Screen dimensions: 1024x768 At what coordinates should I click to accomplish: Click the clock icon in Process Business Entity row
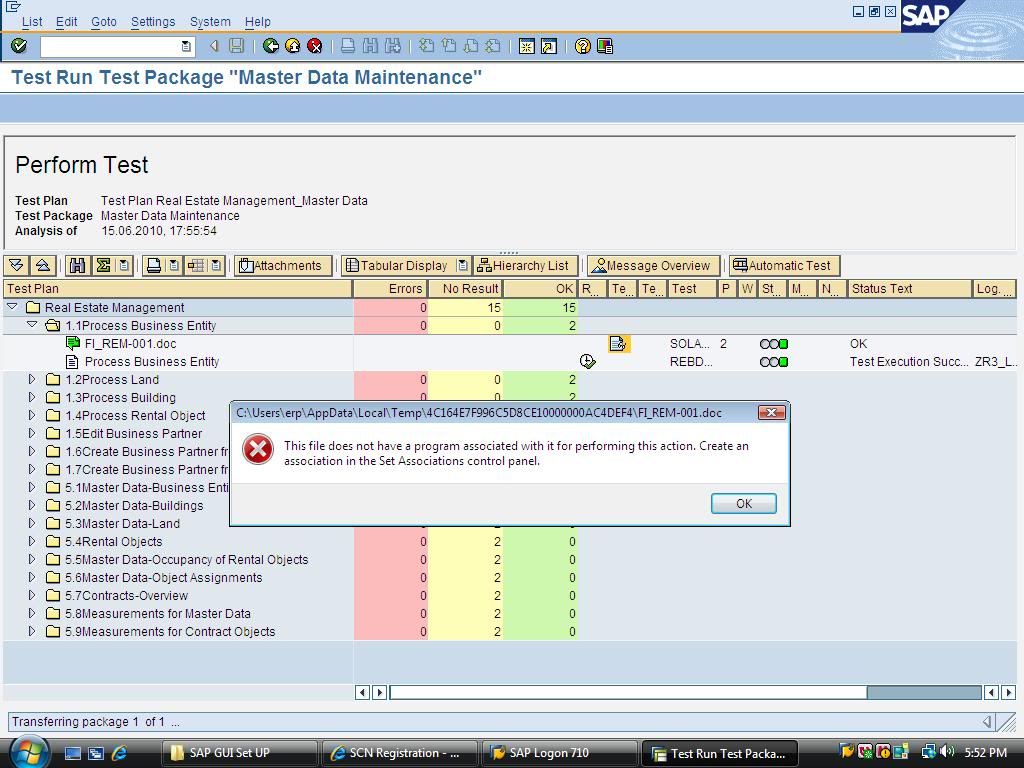tap(588, 361)
